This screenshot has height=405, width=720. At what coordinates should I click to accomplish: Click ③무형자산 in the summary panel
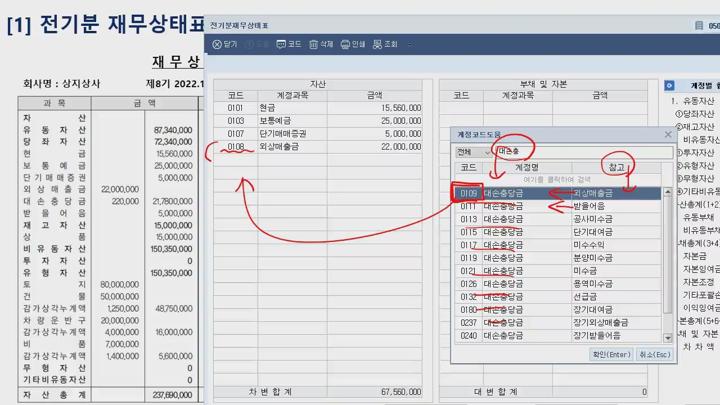click(695, 178)
